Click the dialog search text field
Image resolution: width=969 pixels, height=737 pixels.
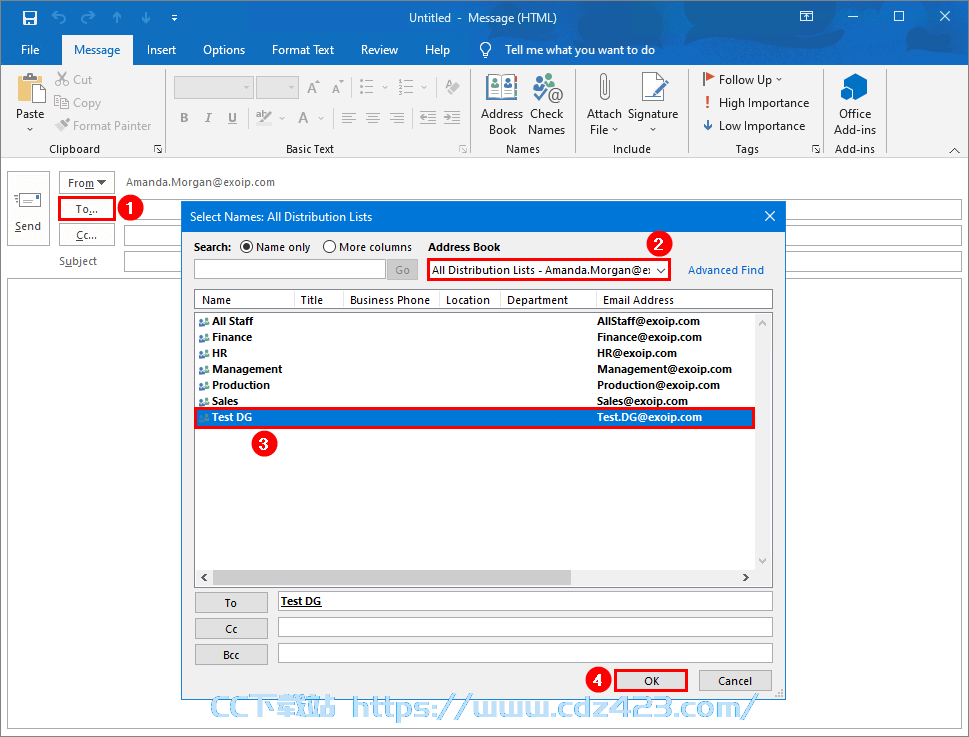(290, 269)
